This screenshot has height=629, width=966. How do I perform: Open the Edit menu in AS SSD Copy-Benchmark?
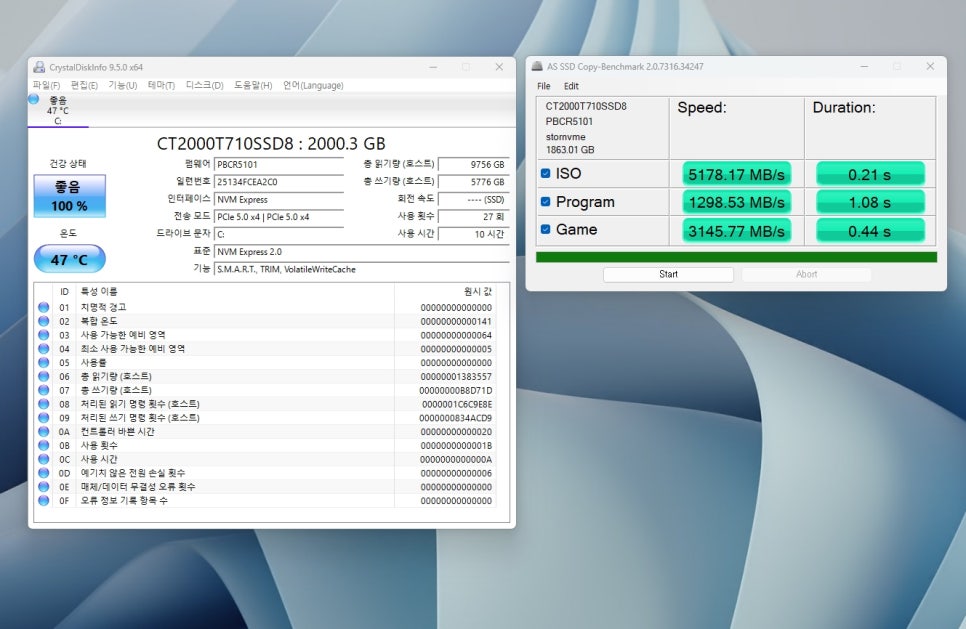tap(571, 86)
